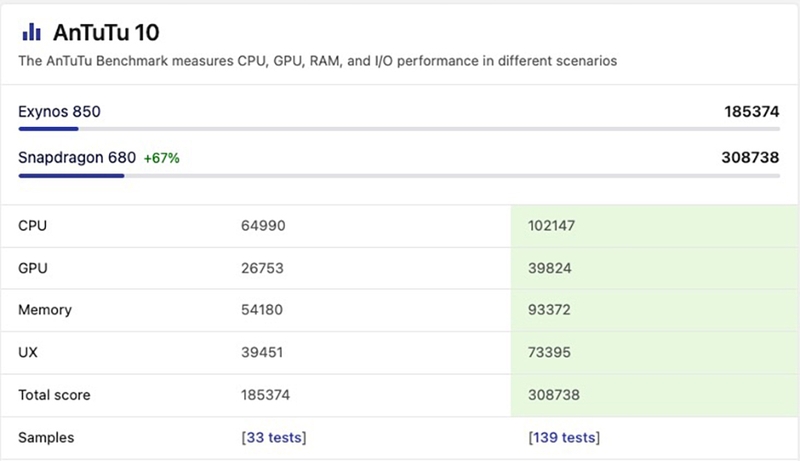
Task: Click CPU value 64990
Action: [263, 226]
